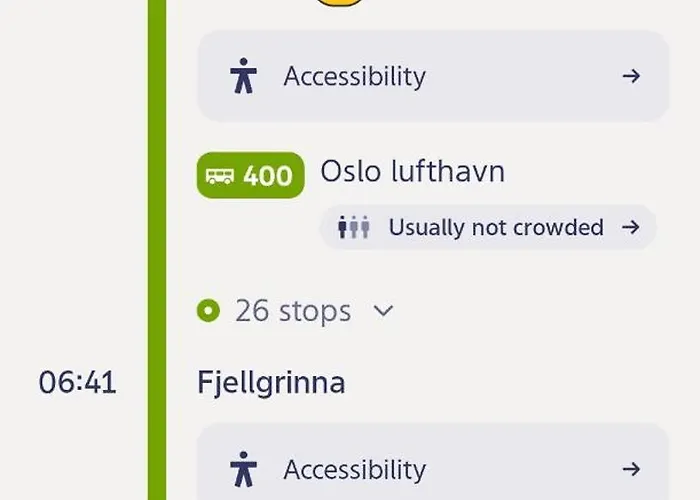Click the accessibility person icon in the top card

tap(243, 76)
